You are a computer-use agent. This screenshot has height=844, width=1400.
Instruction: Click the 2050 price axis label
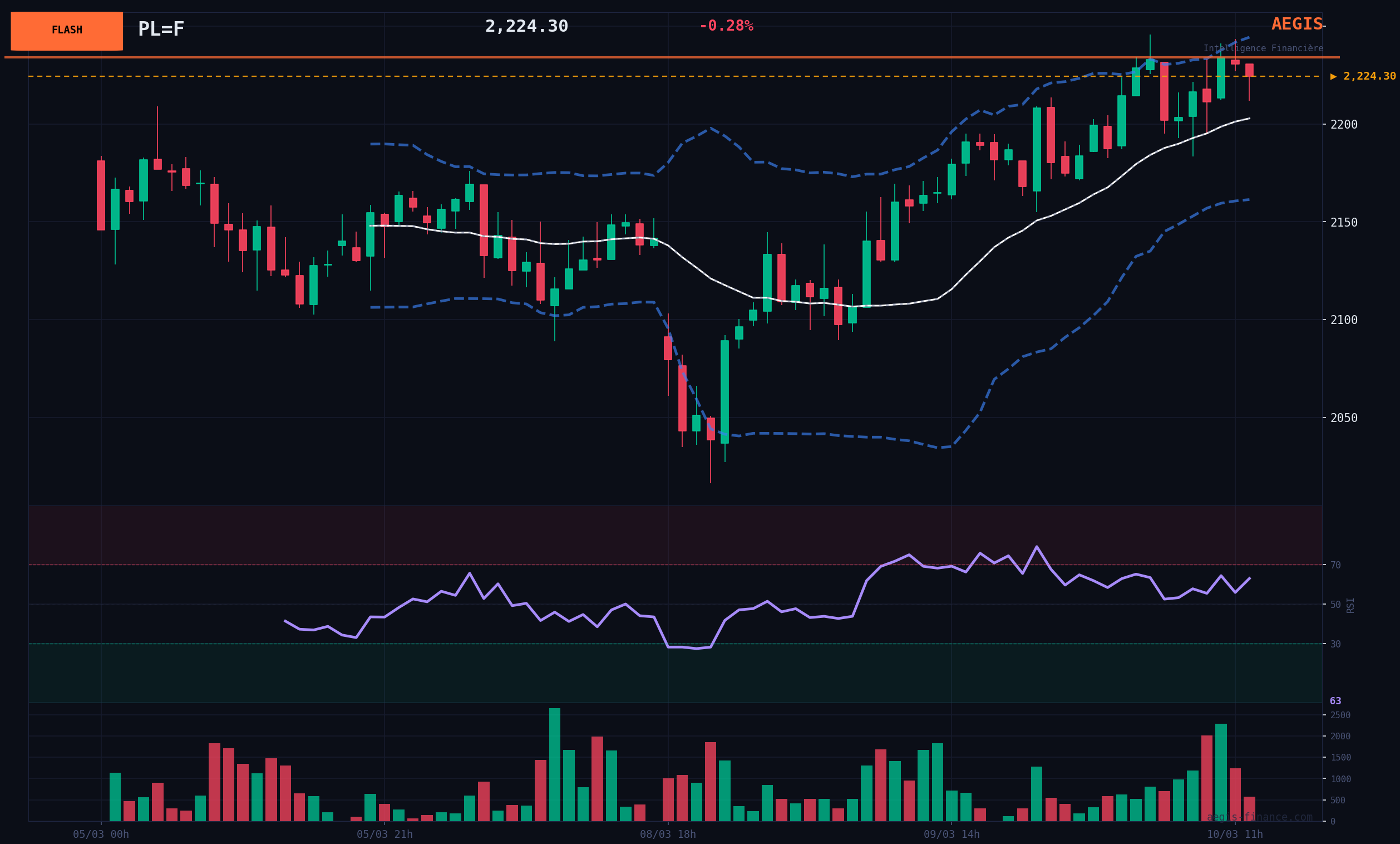(1343, 418)
